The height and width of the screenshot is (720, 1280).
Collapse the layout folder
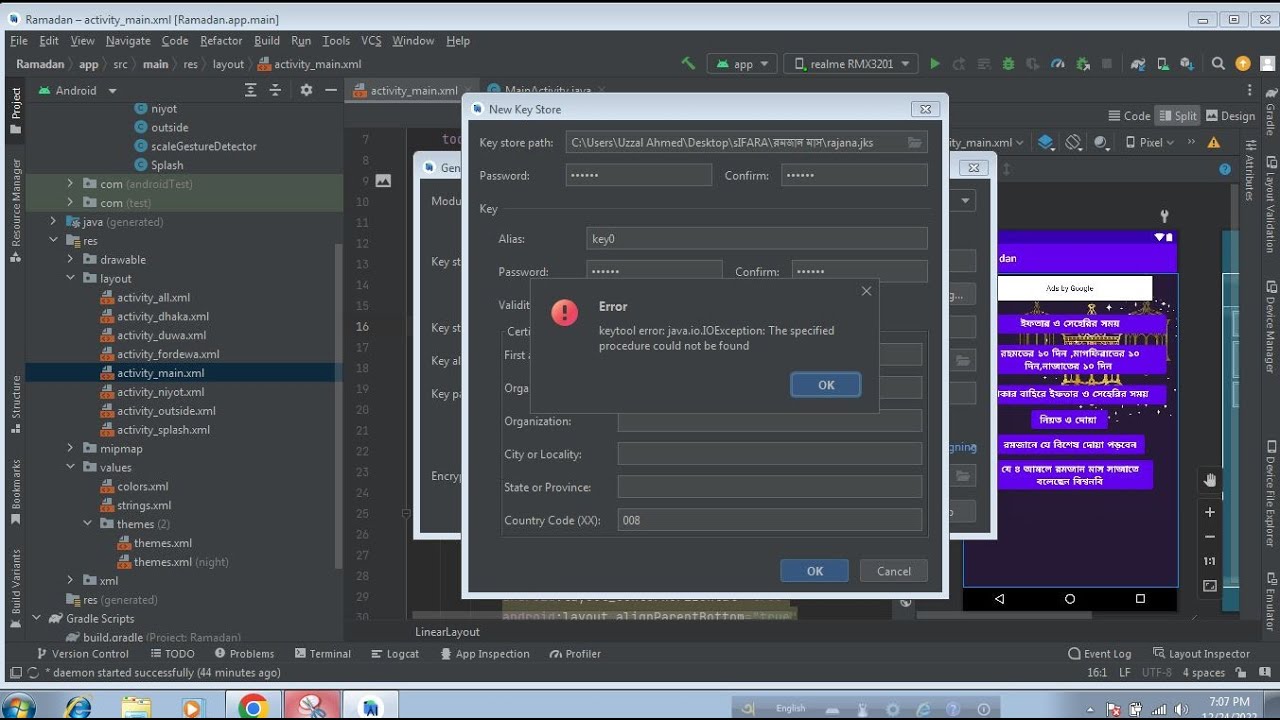coord(70,279)
